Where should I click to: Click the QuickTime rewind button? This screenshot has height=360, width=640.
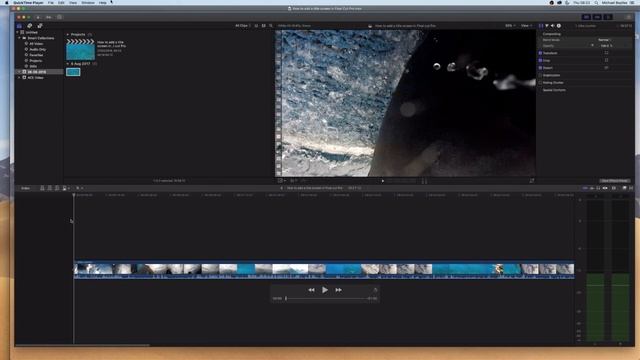tap(311, 290)
